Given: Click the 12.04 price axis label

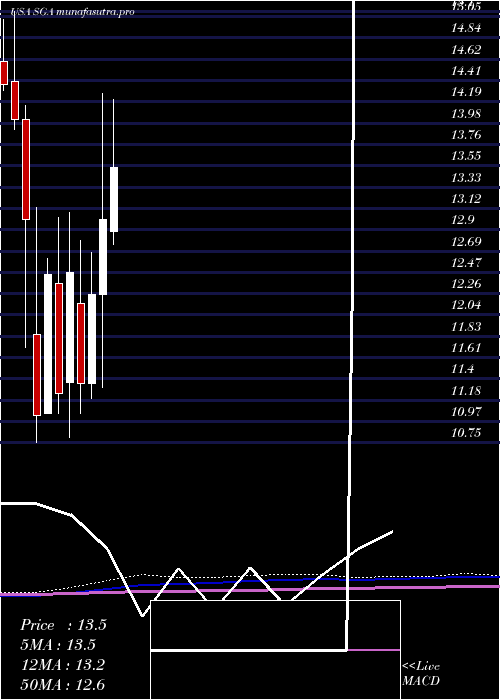Looking at the screenshot, I should 466,305.
